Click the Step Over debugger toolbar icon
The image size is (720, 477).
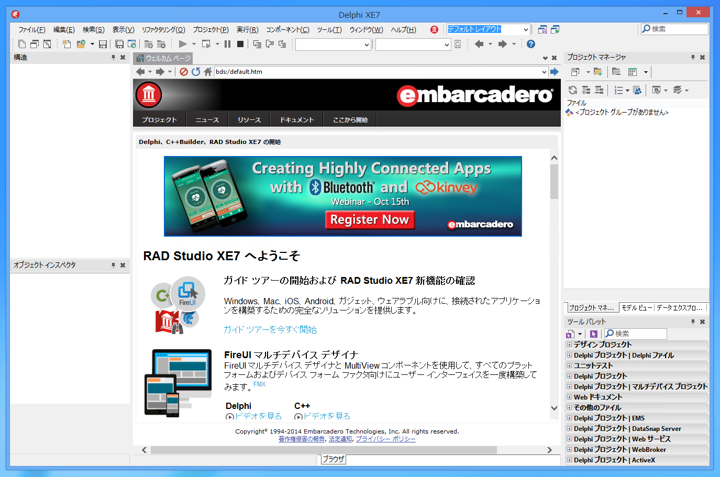(270, 44)
